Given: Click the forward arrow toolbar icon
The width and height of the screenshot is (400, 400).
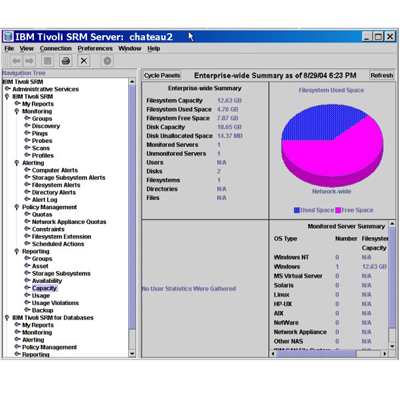Looking at the screenshot, I should tap(29, 61).
